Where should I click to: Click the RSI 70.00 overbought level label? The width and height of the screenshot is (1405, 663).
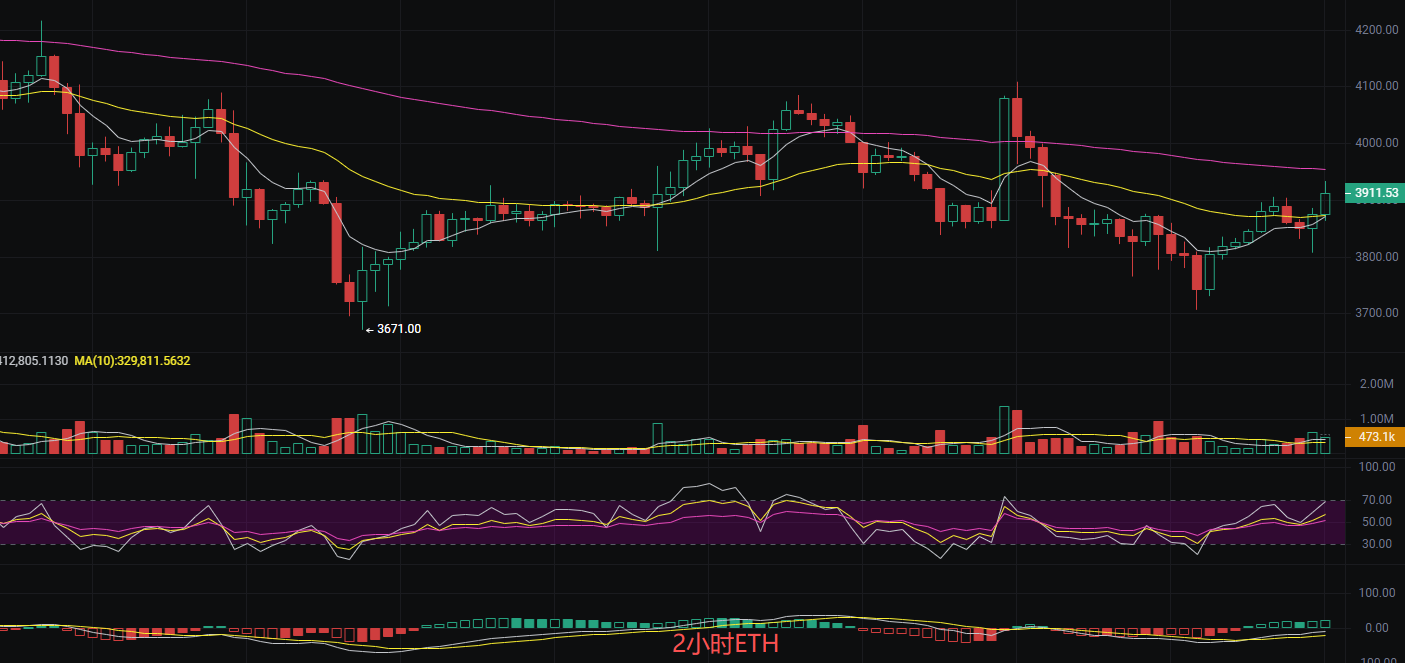tap(1380, 500)
